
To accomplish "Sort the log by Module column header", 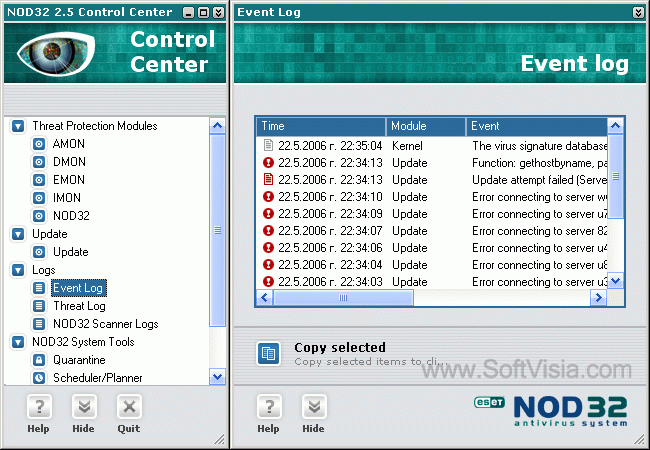I will tap(426, 126).
